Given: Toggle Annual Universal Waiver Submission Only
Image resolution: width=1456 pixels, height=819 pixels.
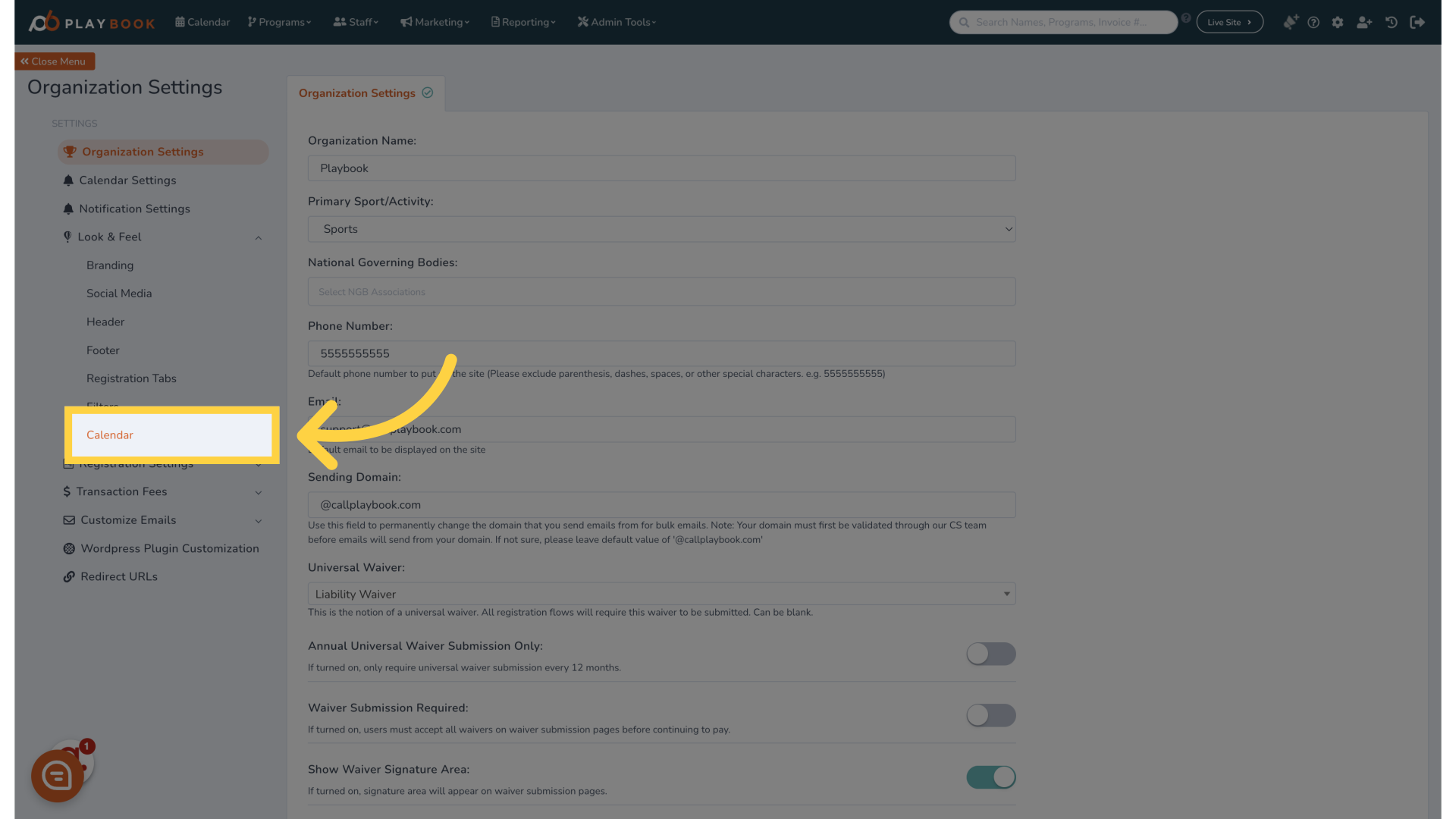Looking at the screenshot, I should click(x=990, y=654).
